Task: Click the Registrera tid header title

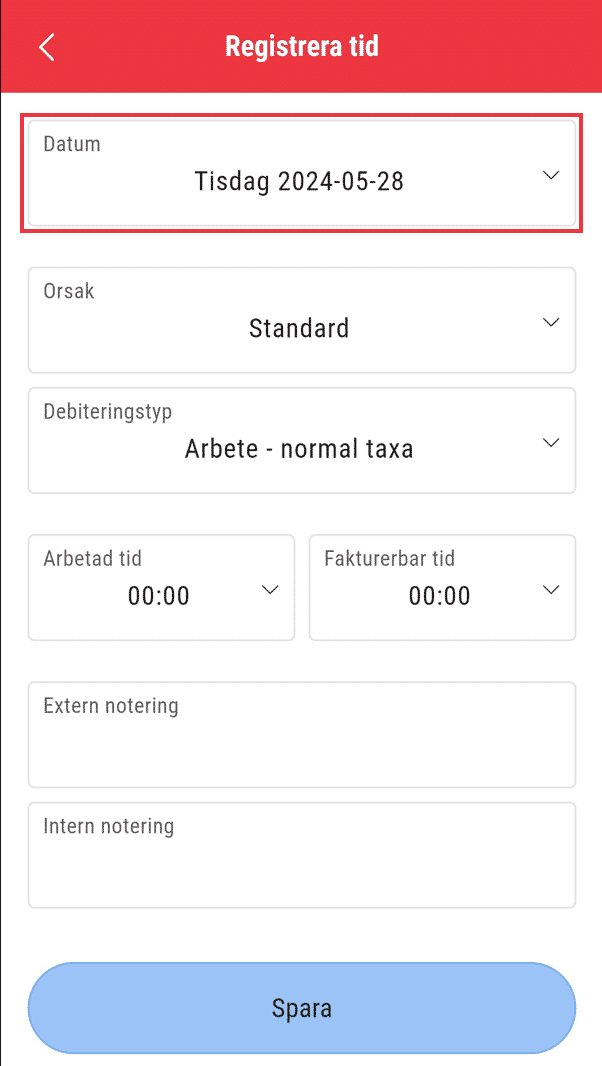Action: pos(301,46)
